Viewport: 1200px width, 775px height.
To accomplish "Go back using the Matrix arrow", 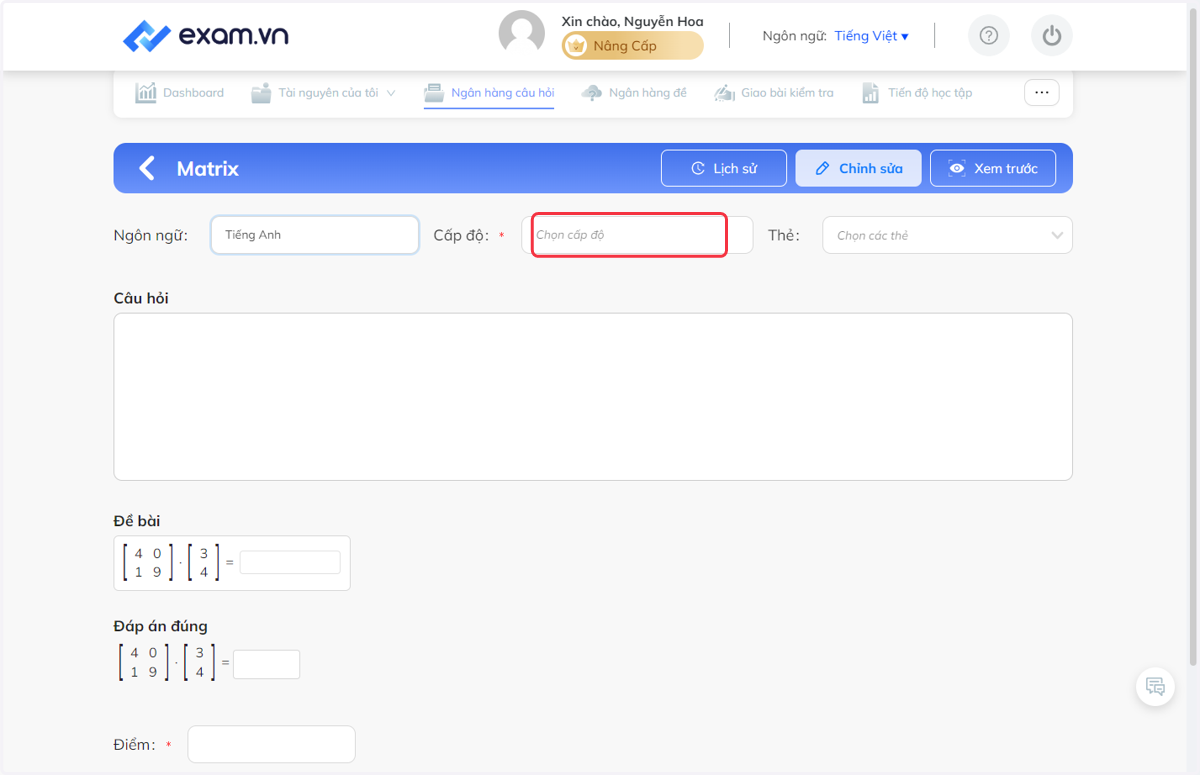I will [x=147, y=168].
